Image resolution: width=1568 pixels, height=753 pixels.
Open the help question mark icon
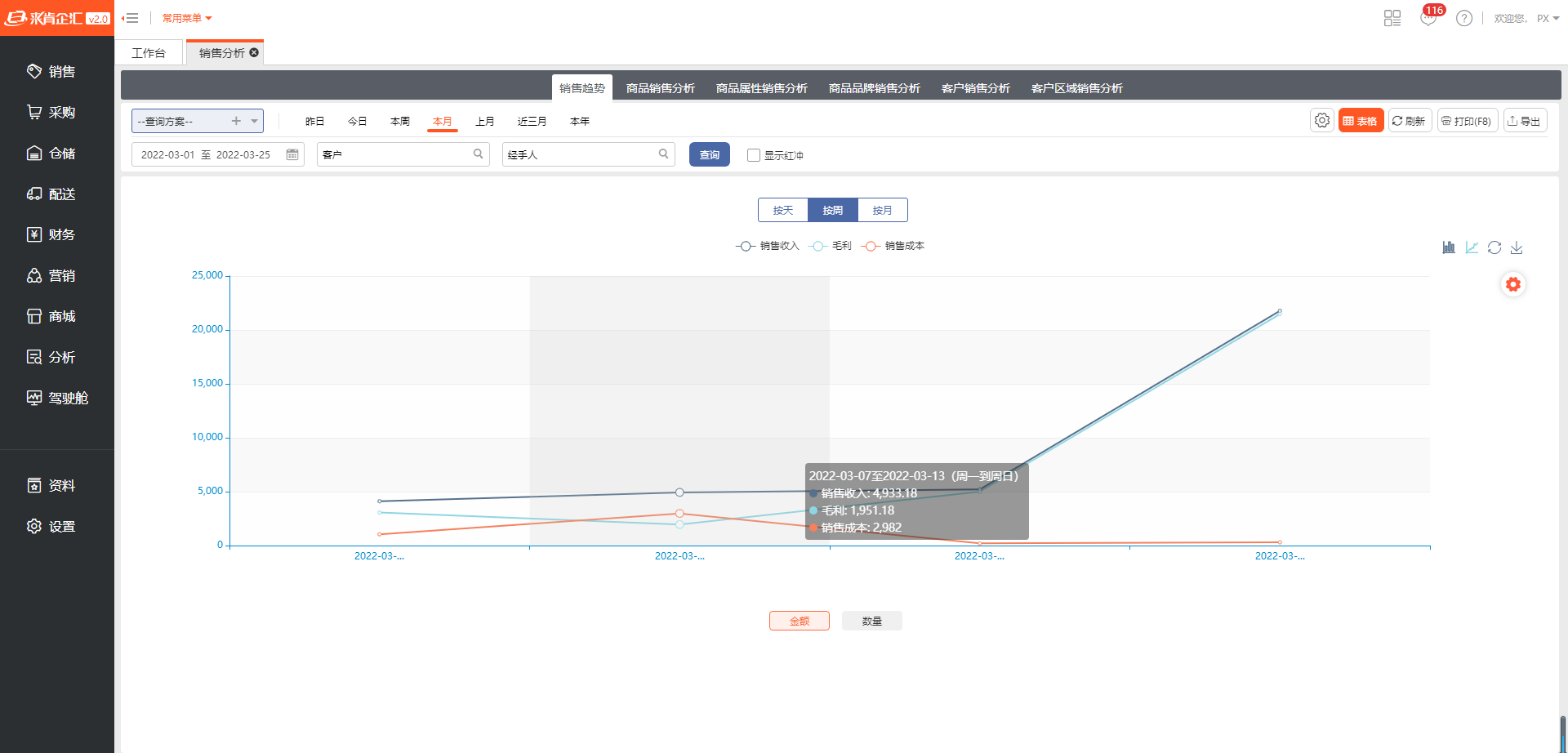pos(1464,18)
